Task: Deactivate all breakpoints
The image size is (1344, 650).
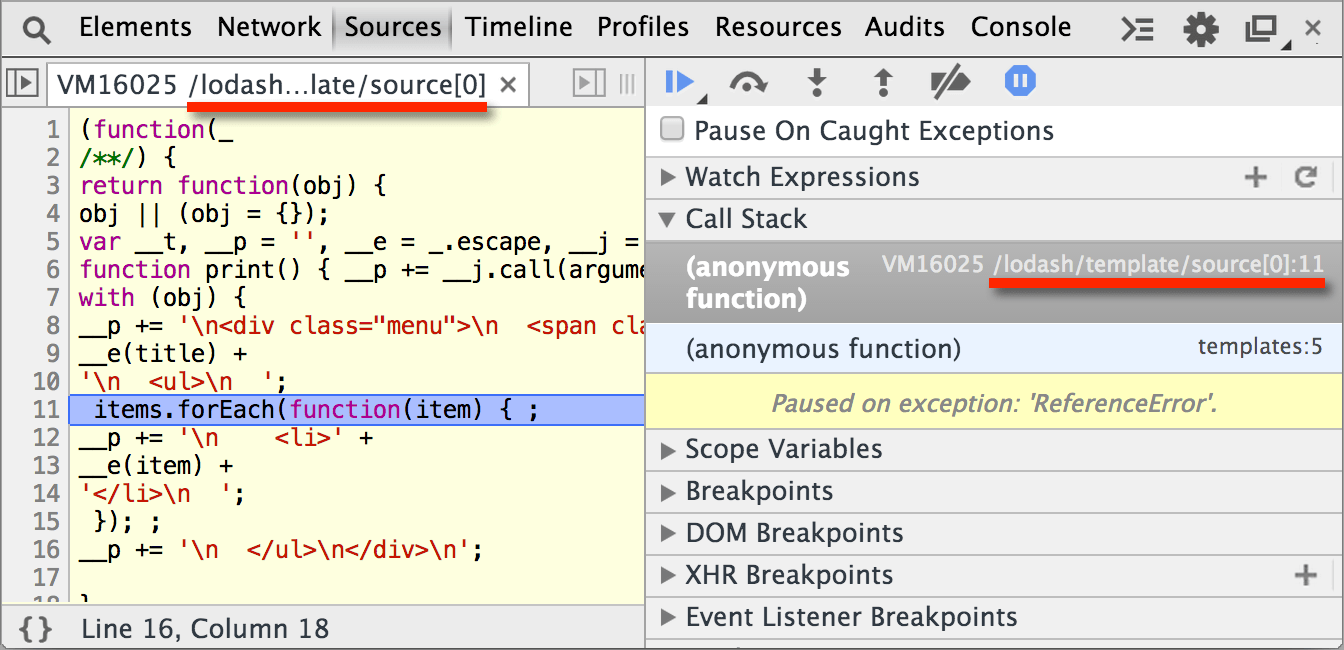Action: pos(950,82)
